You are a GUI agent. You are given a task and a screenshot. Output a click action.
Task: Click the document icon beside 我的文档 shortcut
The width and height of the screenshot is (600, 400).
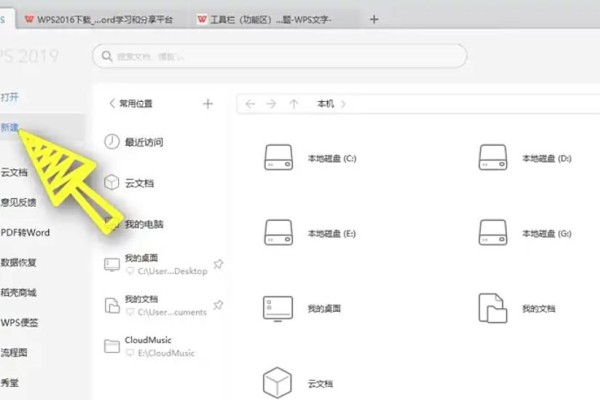coord(112,305)
